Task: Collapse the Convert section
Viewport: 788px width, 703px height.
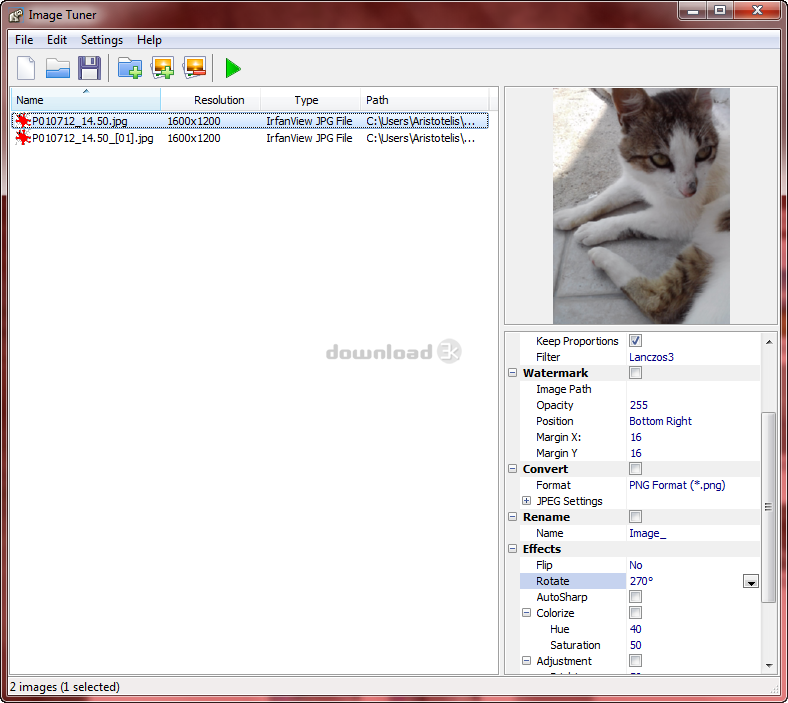Action: point(512,469)
